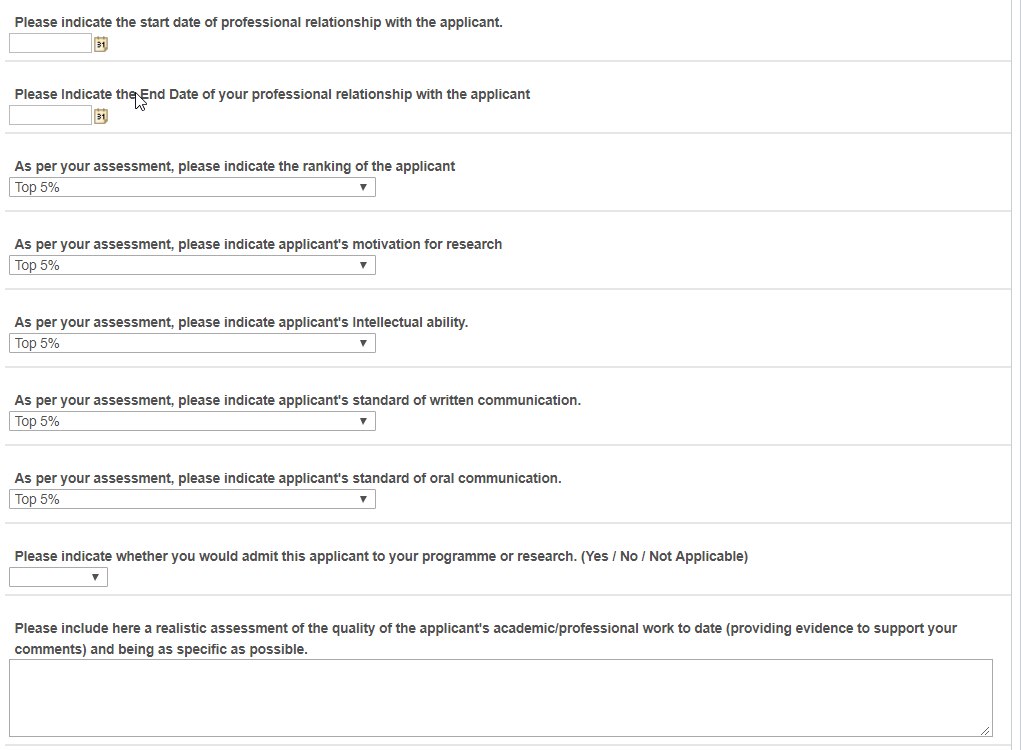
Task: Expand the written communication standard dropdown
Action: pyautogui.click(x=192, y=422)
